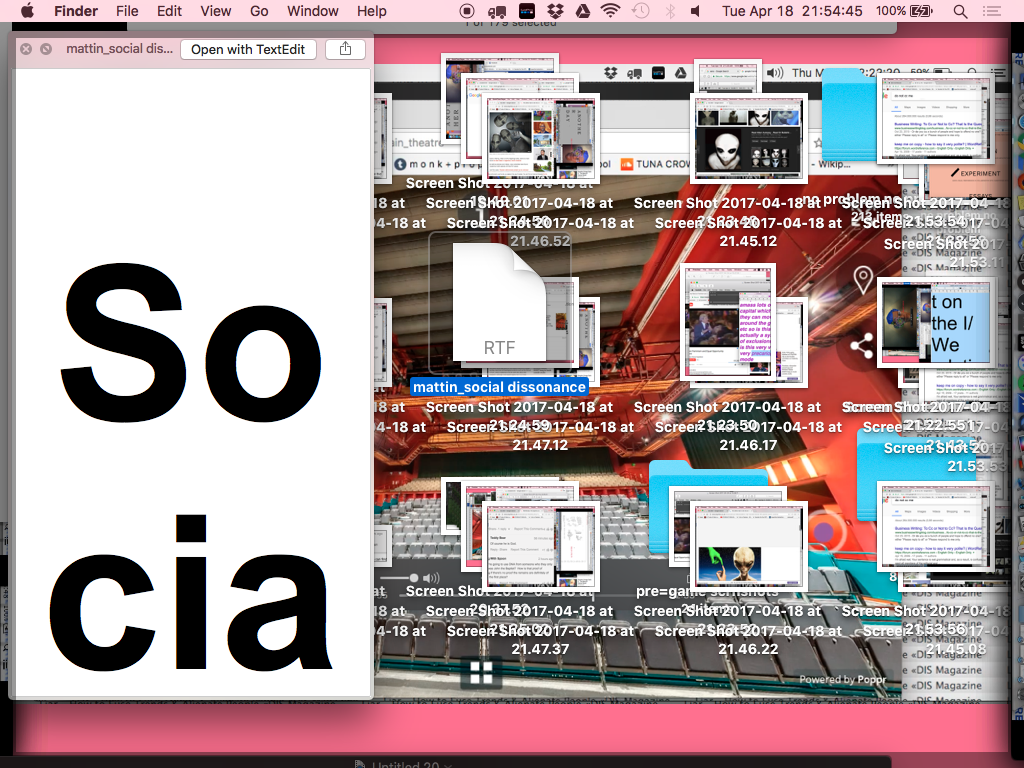Open the Wi-Fi status menu
The height and width of the screenshot is (768, 1024).
point(611,11)
